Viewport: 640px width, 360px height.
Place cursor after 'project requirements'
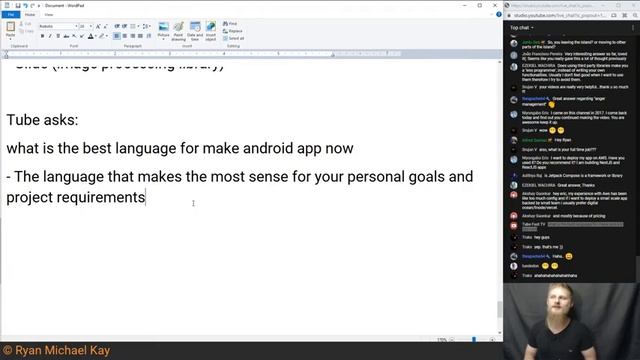(146, 198)
